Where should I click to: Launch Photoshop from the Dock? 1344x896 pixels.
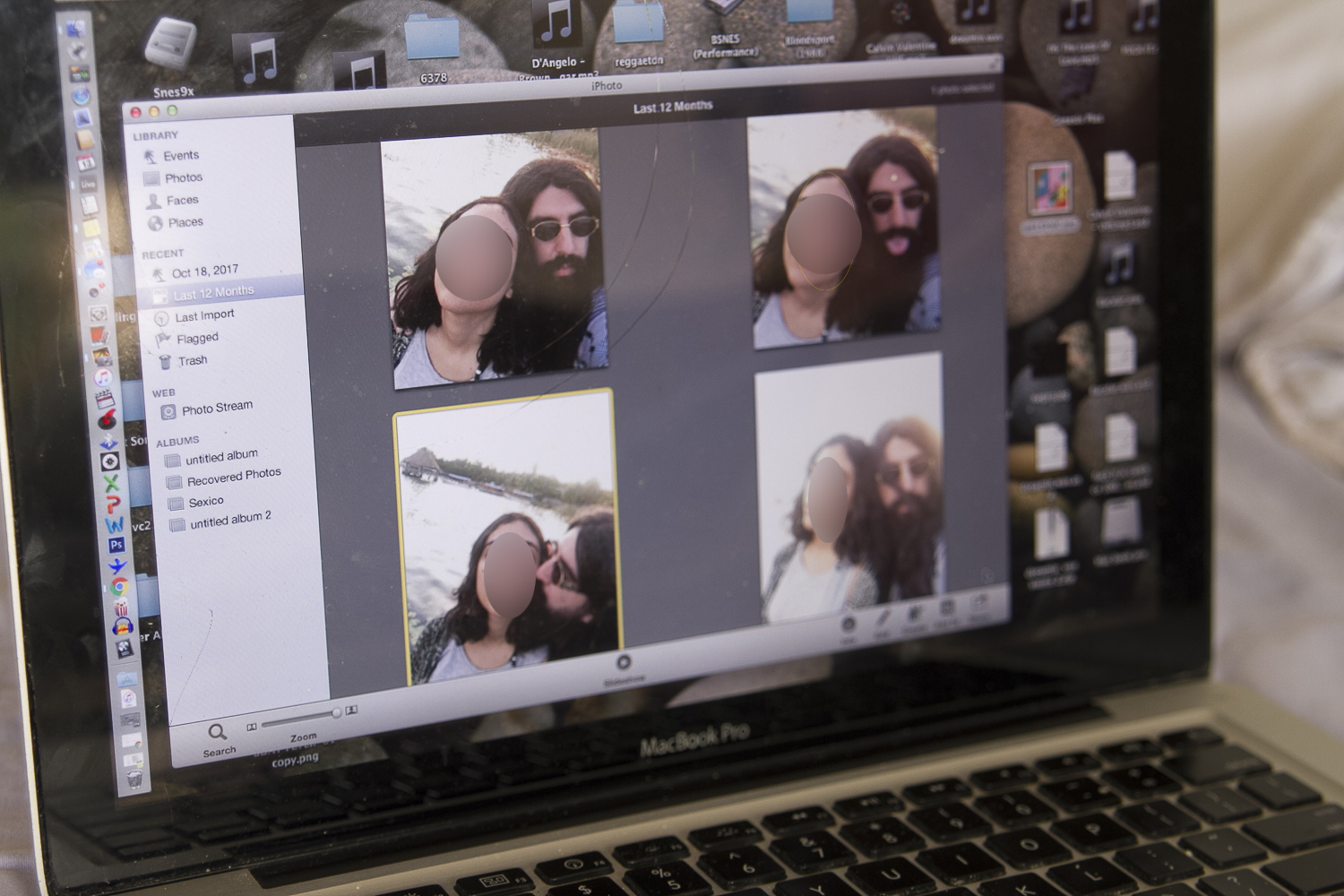pyautogui.click(x=116, y=545)
